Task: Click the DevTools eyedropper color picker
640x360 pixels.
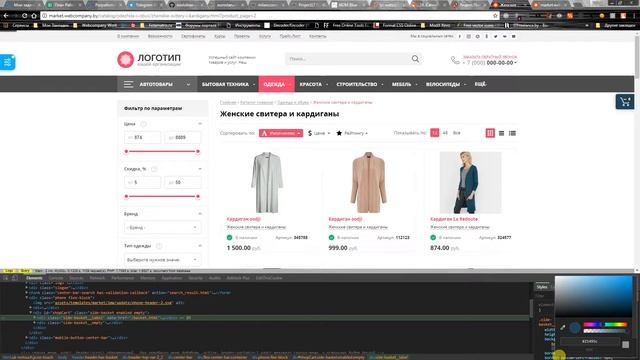Action: [563, 327]
